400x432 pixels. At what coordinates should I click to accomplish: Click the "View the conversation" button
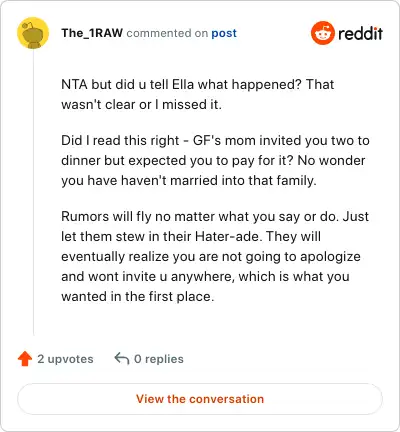(x=200, y=399)
